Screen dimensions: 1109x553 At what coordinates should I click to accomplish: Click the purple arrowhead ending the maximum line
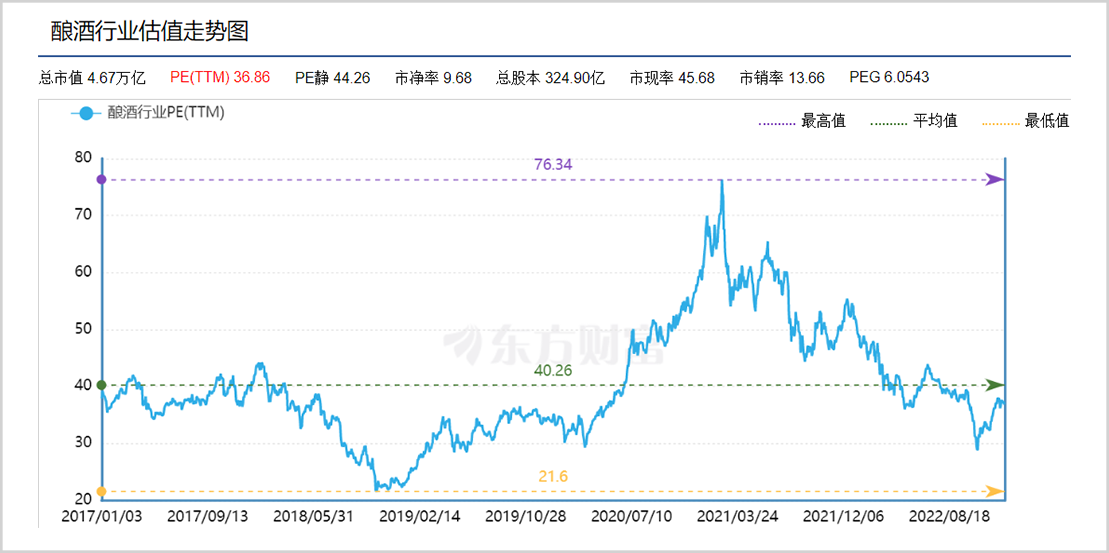point(994,179)
